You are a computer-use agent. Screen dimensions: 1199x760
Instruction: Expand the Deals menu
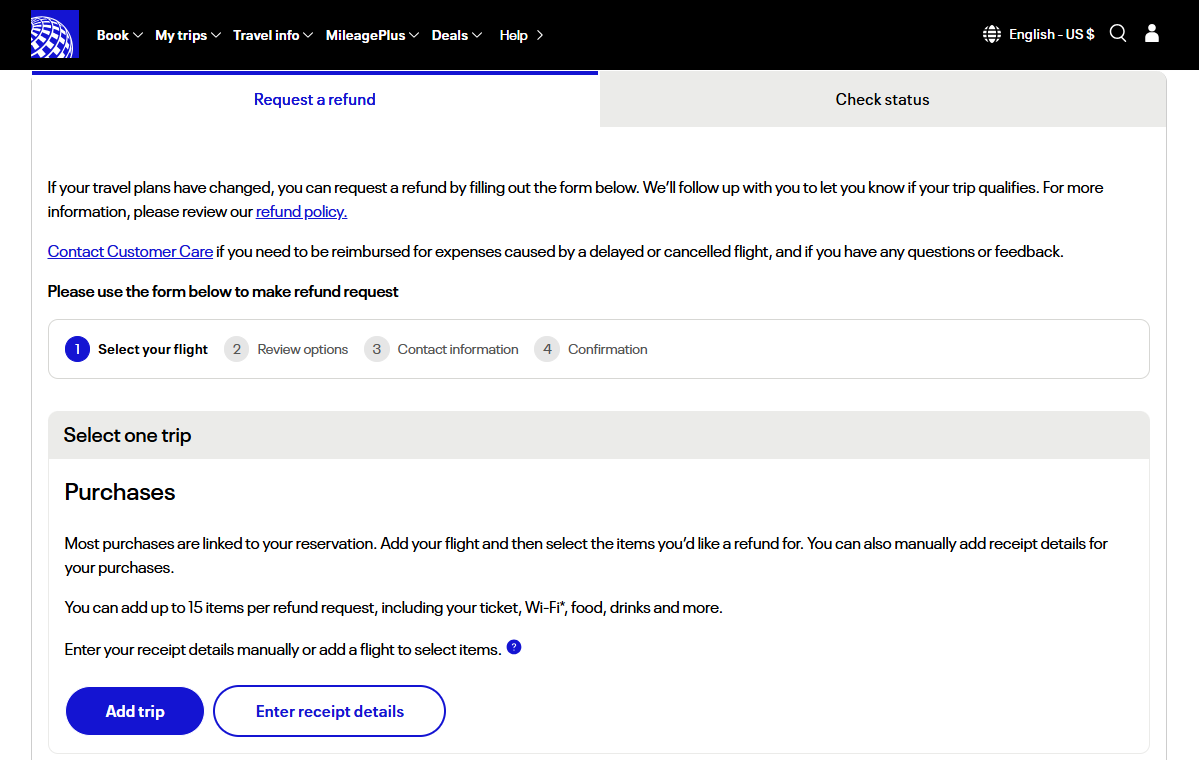457,35
